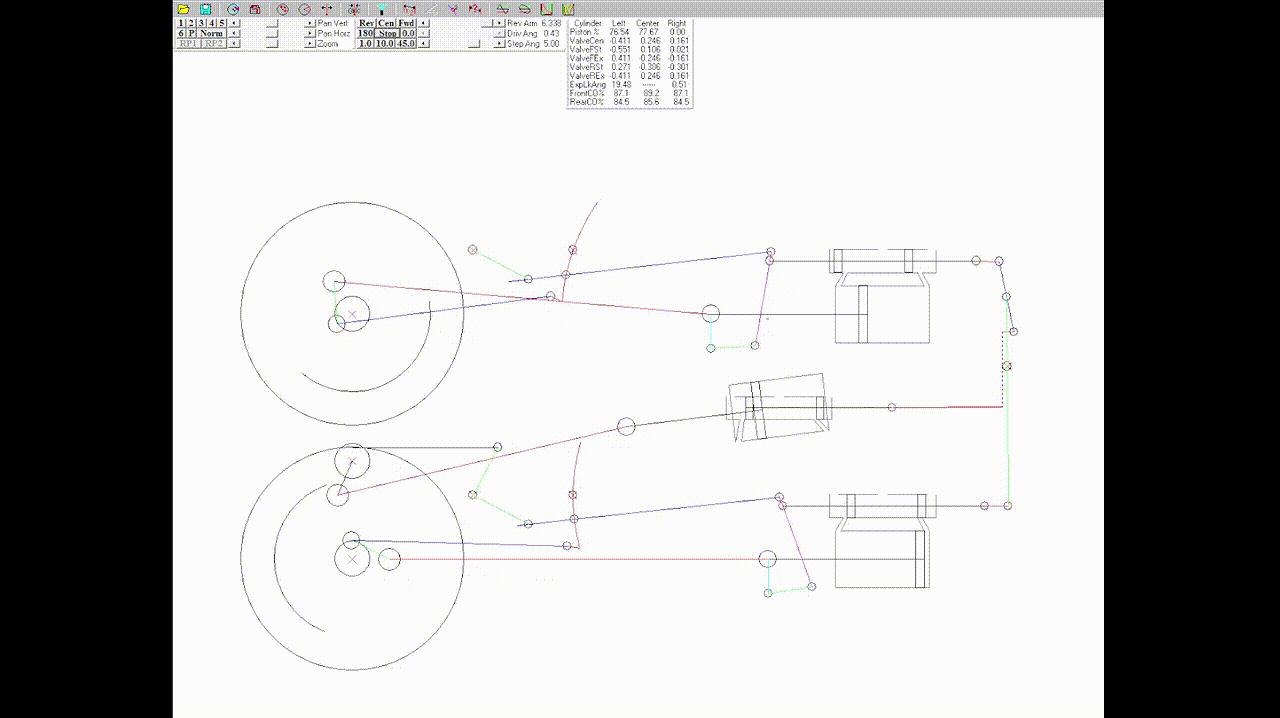Click the red printer icon in toolbar
Screen dimensions: 1280x718
click(x=255, y=9)
